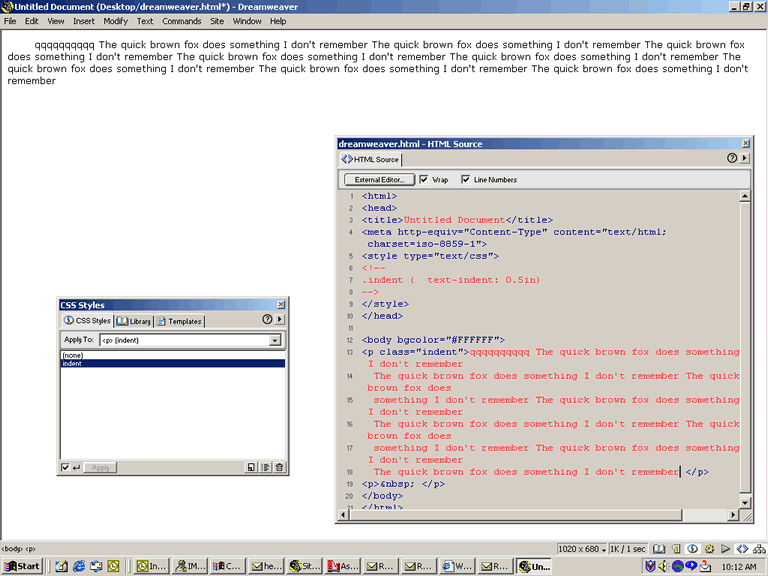Viewport: 768px width, 576px height.
Task: Close the HTML Source window
Action: [x=745, y=144]
